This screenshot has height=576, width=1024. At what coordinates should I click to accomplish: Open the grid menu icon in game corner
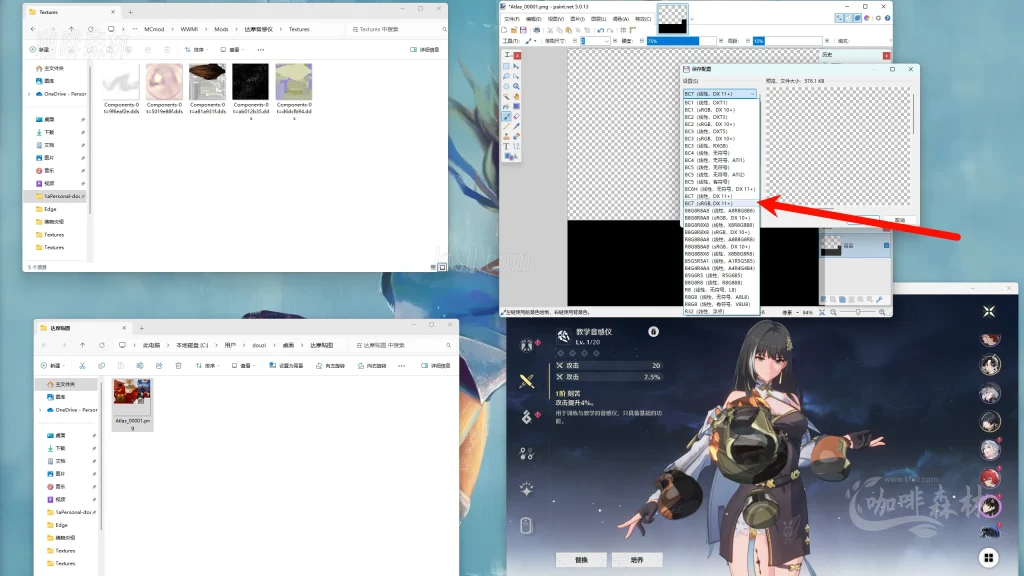point(988,558)
